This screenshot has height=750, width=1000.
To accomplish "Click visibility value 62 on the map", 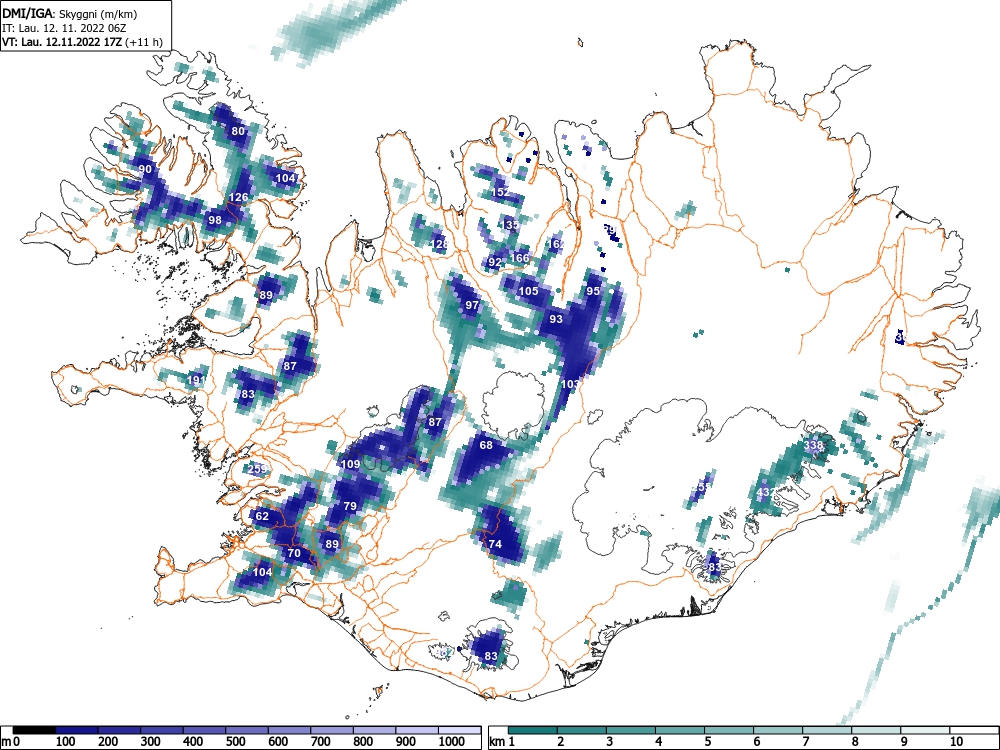I will point(262,516).
